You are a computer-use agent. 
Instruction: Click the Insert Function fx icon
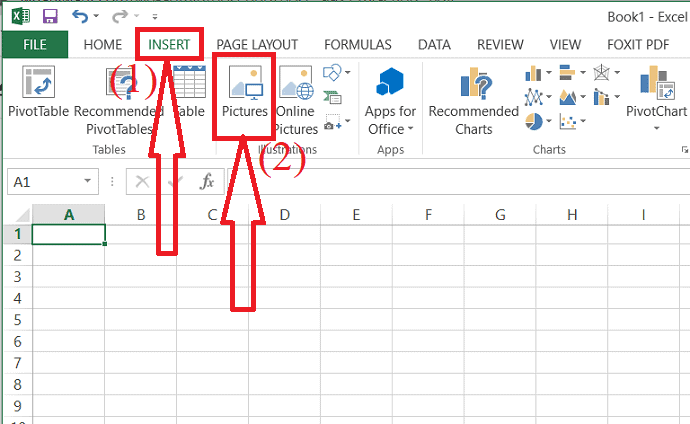(207, 181)
